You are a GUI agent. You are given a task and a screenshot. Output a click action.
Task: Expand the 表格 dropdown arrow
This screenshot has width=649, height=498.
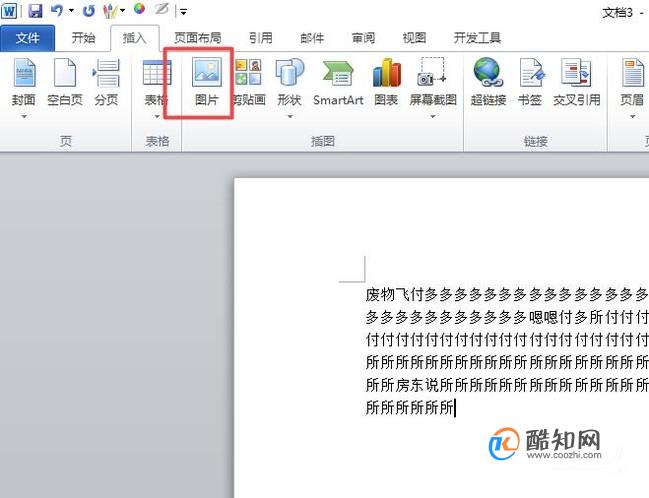coord(157,117)
